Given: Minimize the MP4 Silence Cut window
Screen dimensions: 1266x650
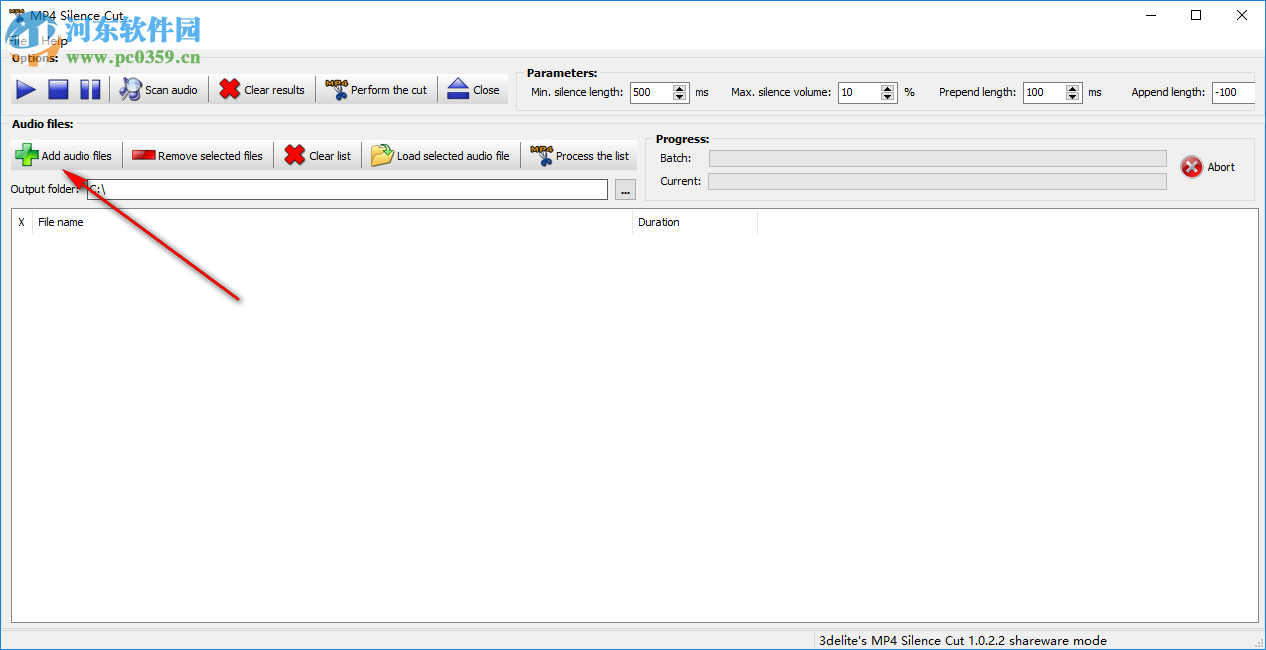Looking at the screenshot, I should pos(1151,15).
